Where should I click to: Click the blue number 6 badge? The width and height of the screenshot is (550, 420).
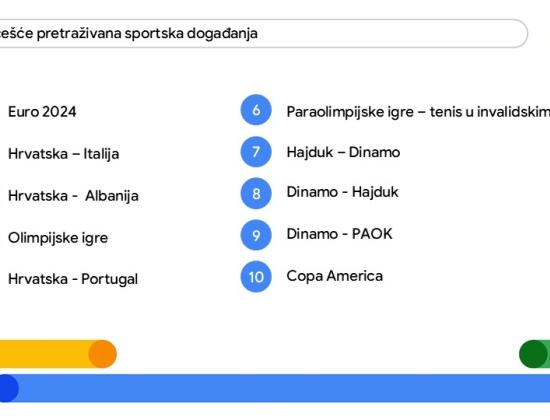coord(256,110)
